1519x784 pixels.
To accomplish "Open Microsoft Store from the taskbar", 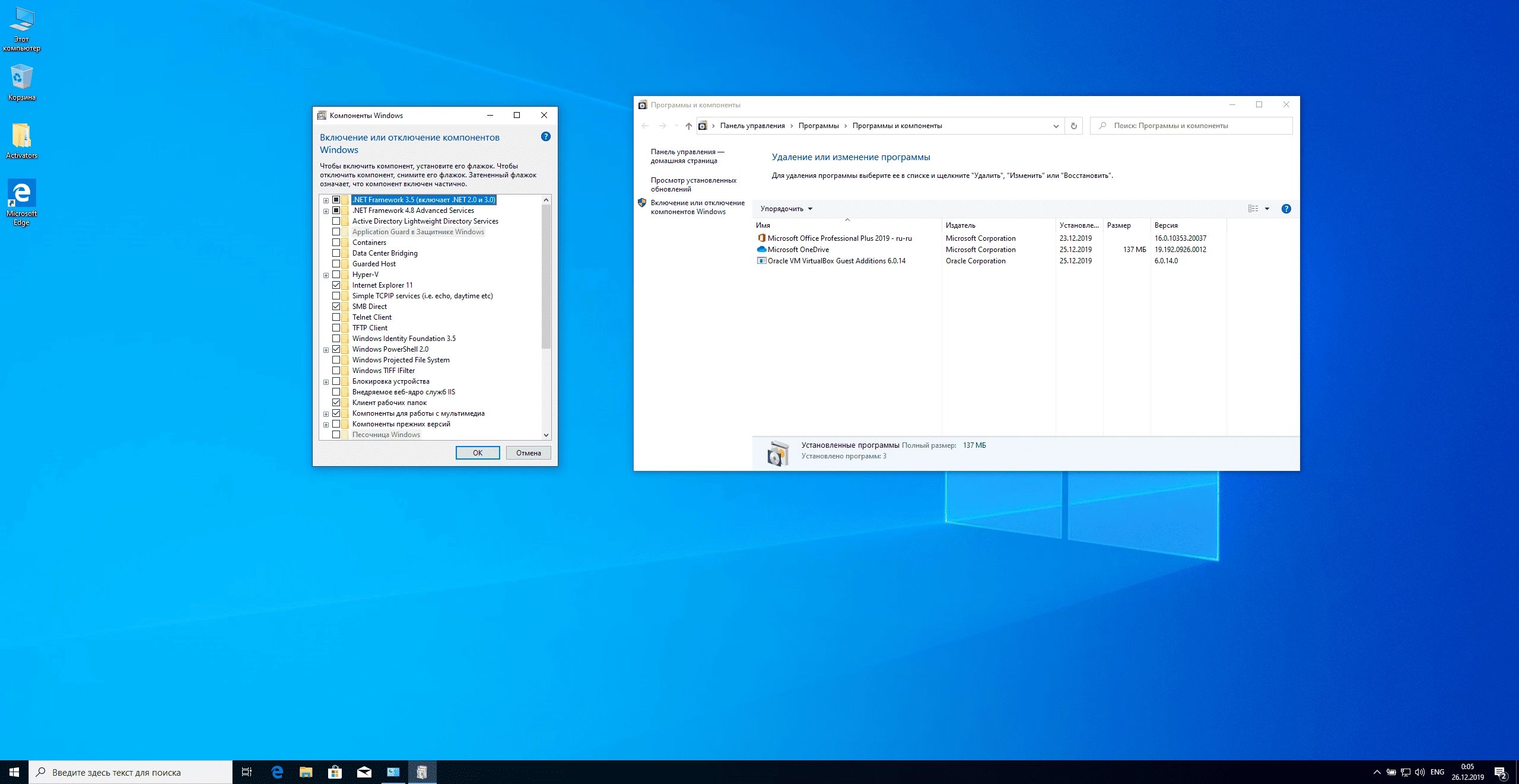I will [335, 772].
